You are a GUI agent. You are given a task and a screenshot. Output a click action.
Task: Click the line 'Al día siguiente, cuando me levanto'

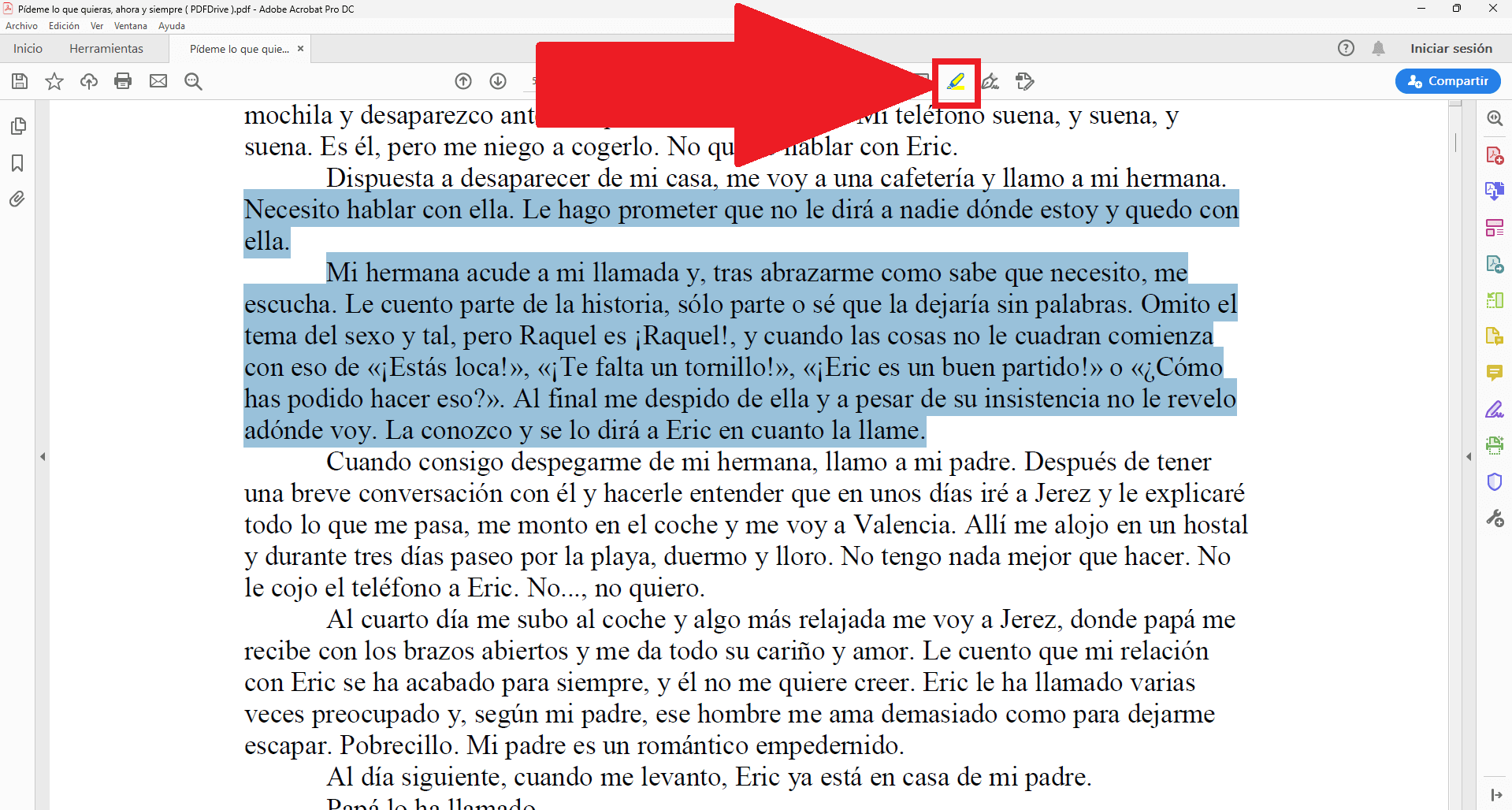[709, 777]
